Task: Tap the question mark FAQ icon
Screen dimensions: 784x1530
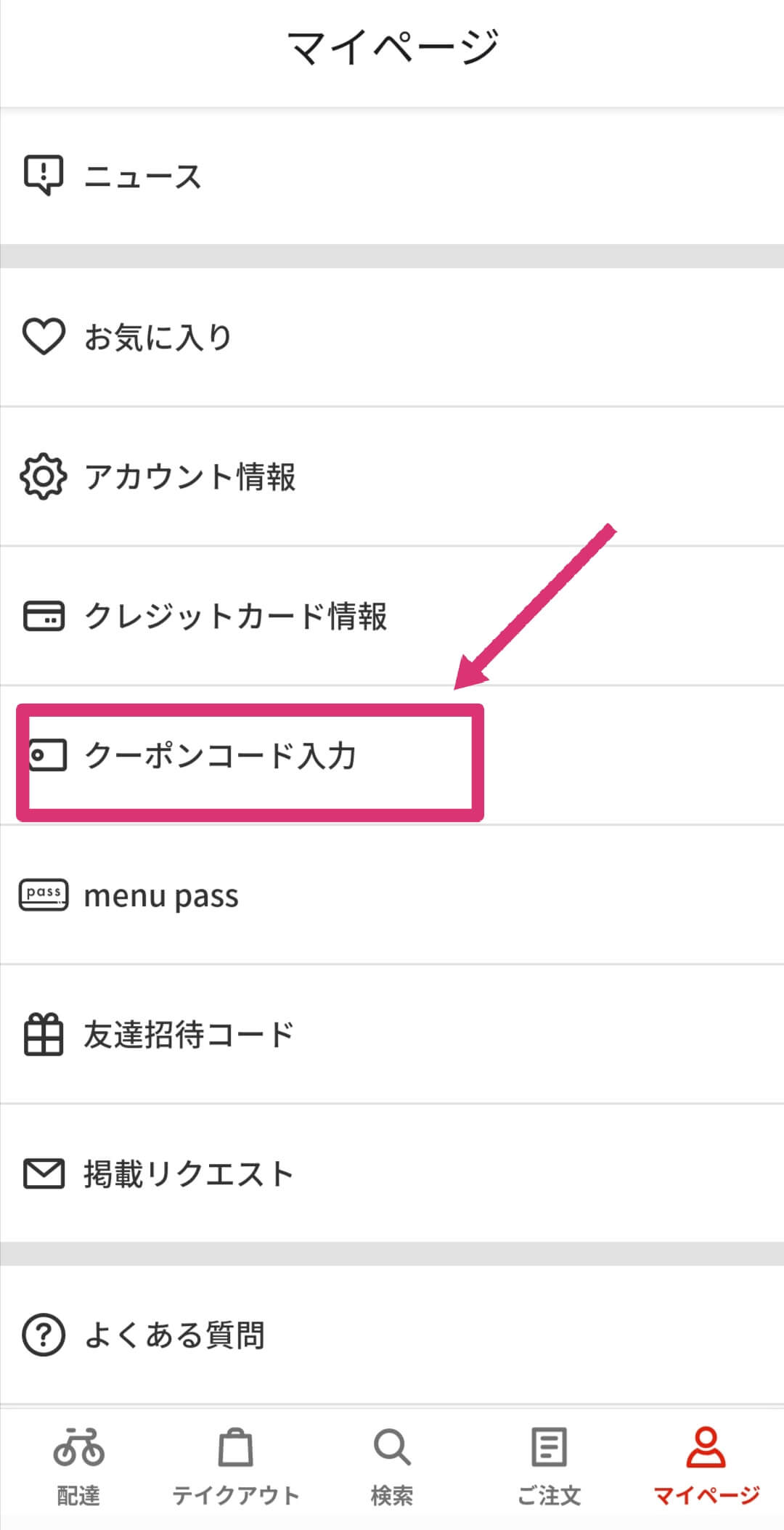Action: pyautogui.click(x=44, y=1335)
